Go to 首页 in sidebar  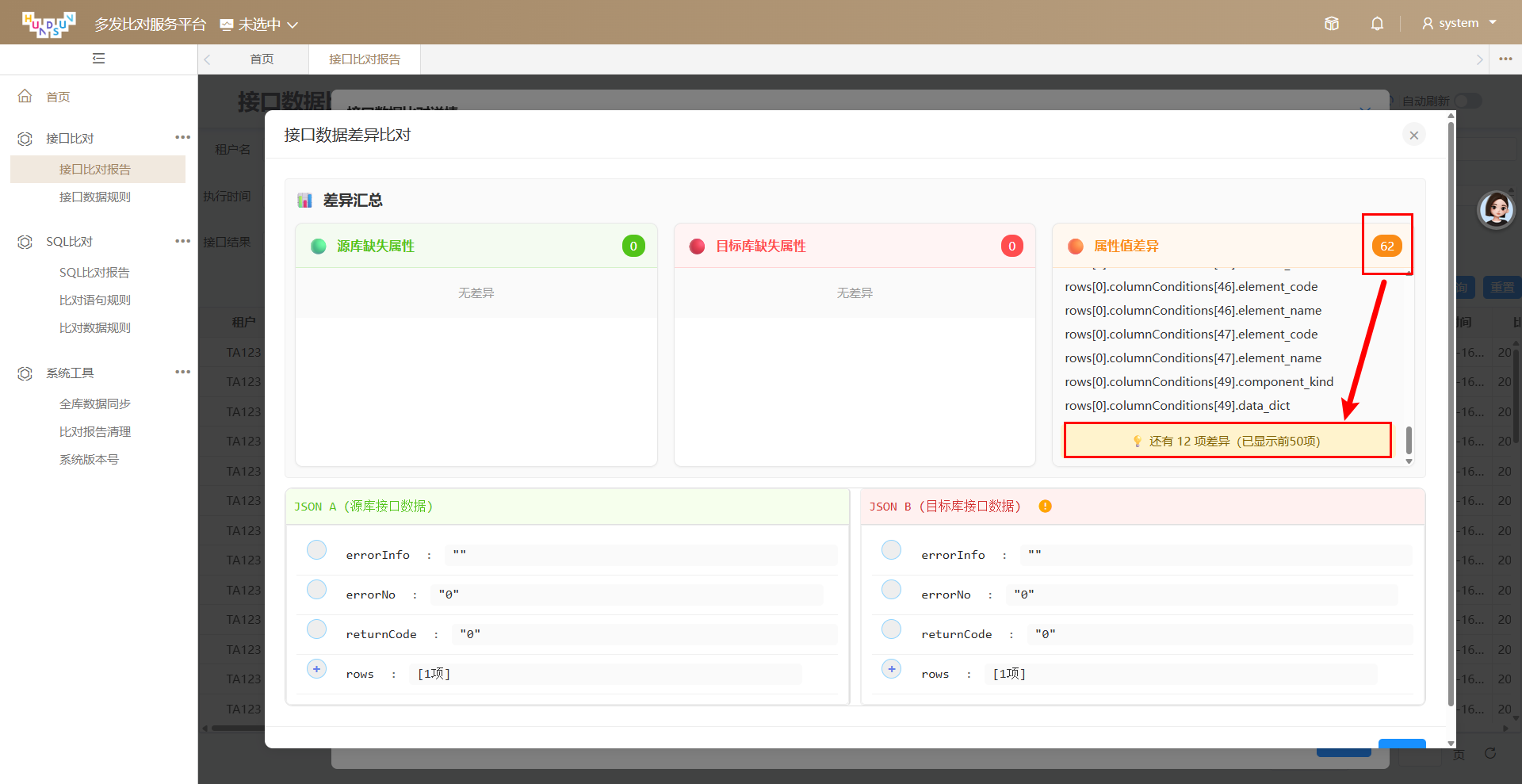[x=58, y=97]
